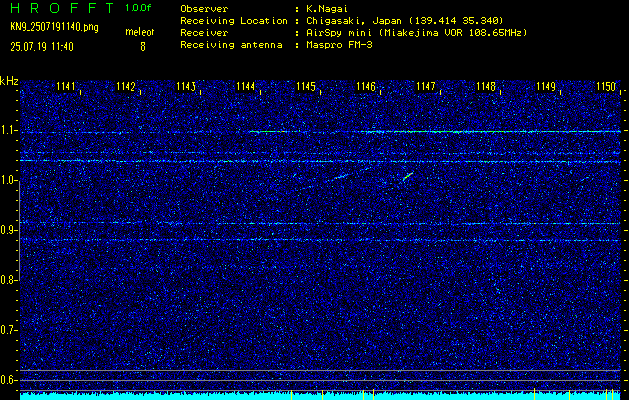This screenshot has width=629, height=400.
Task: Click the 1.1 frequency axis label
Action: [x=7, y=130]
